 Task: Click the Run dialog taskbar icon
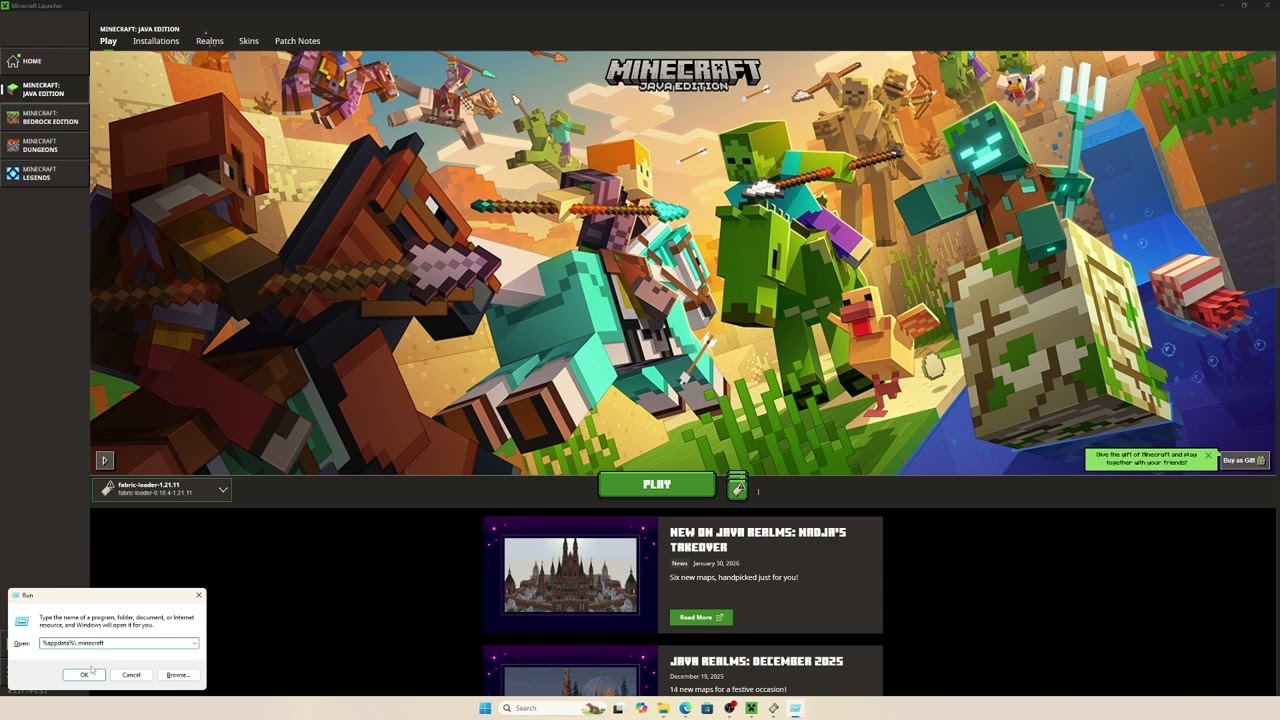pos(795,708)
